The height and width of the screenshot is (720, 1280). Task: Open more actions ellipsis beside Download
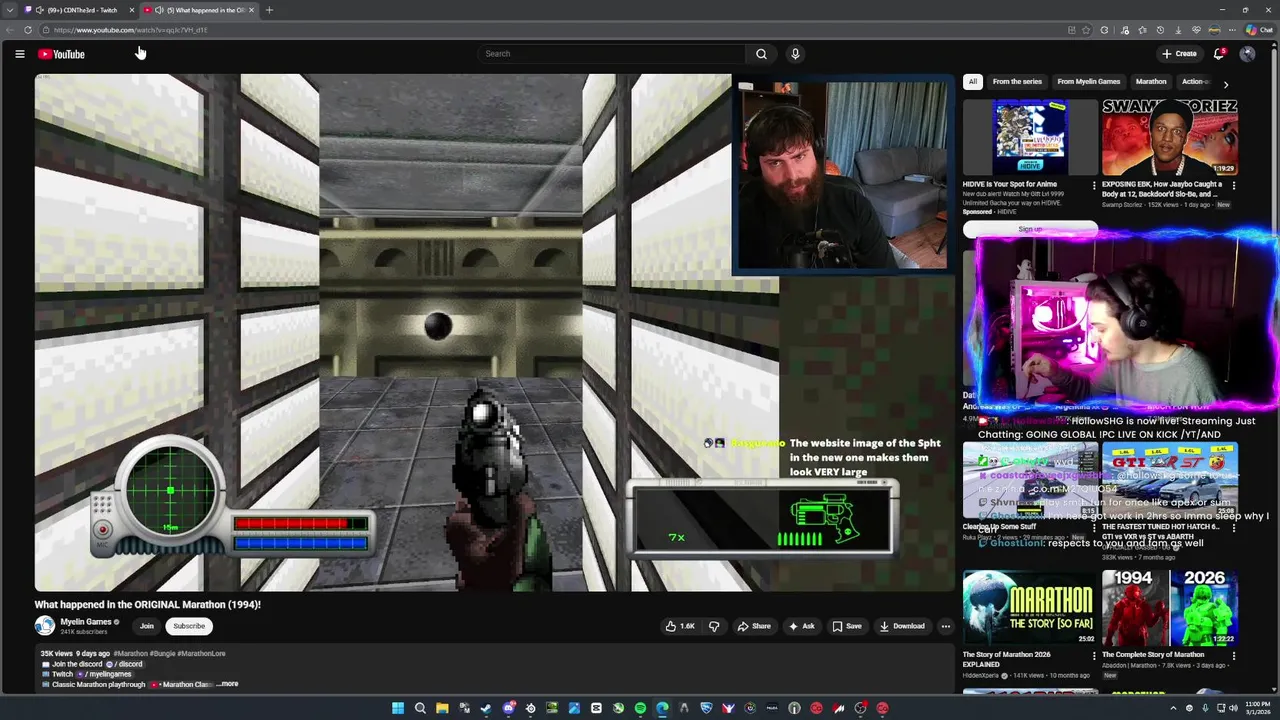(945, 626)
